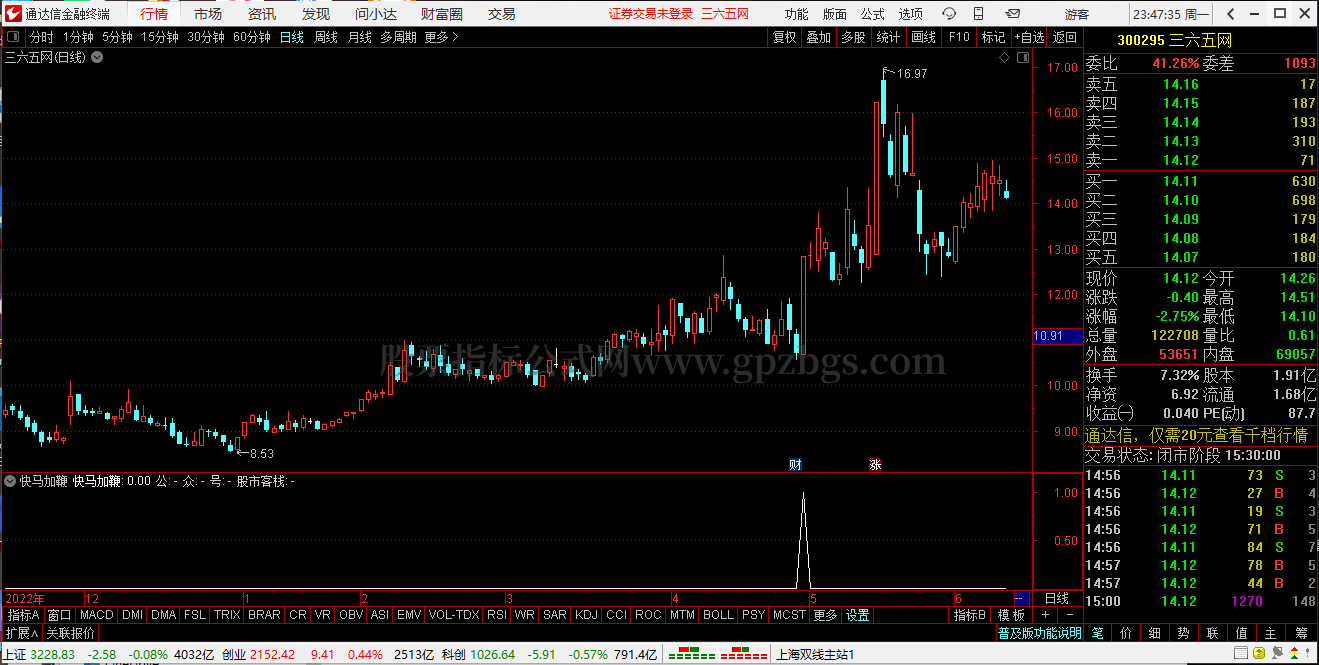
Task: Switch chart to 周线 weekly period
Action: pyautogui.click(x=326, y=37)
